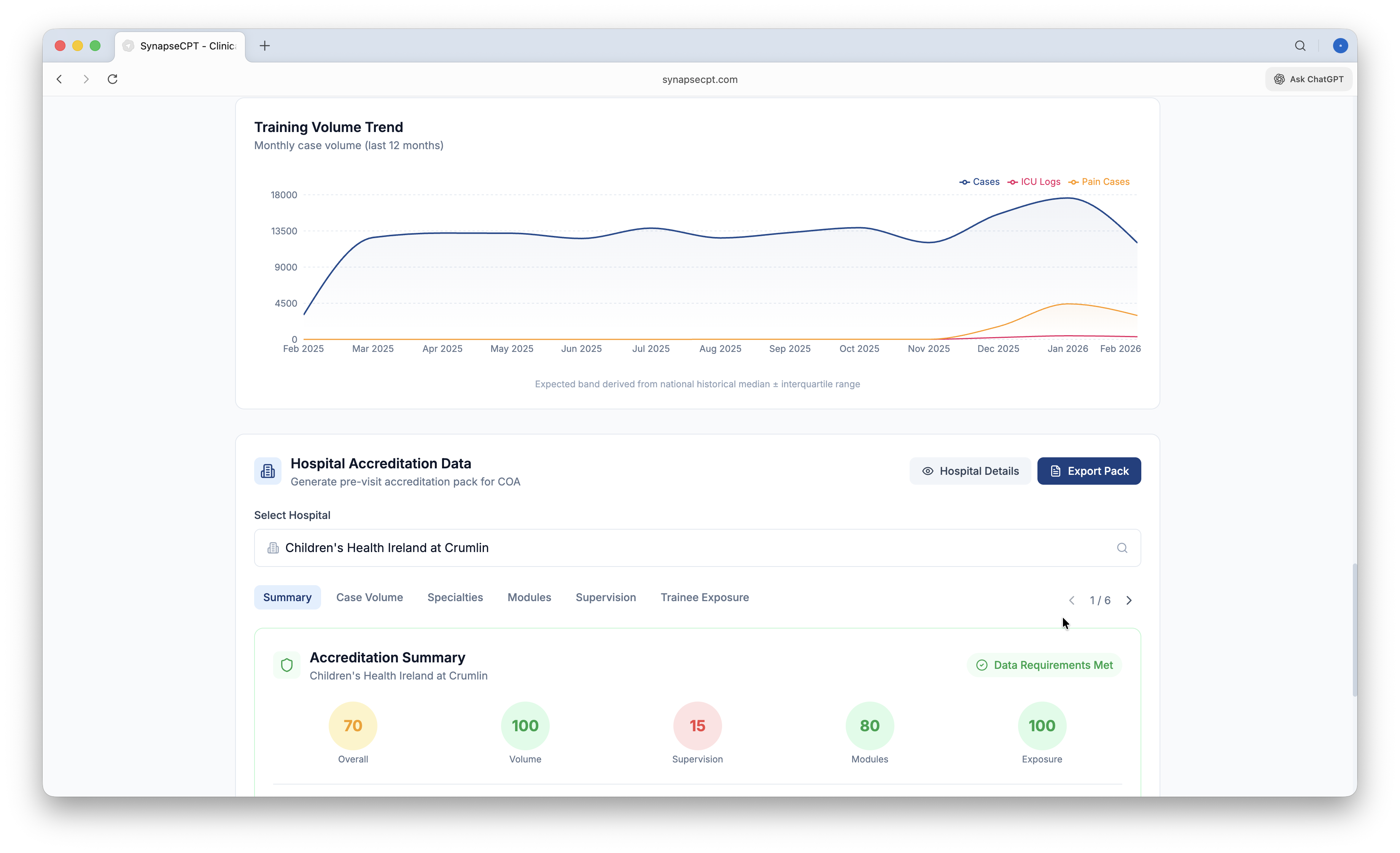Switch to the Case Volume tab
Screen dimensions: 1400x853
(x=369, y=597)
